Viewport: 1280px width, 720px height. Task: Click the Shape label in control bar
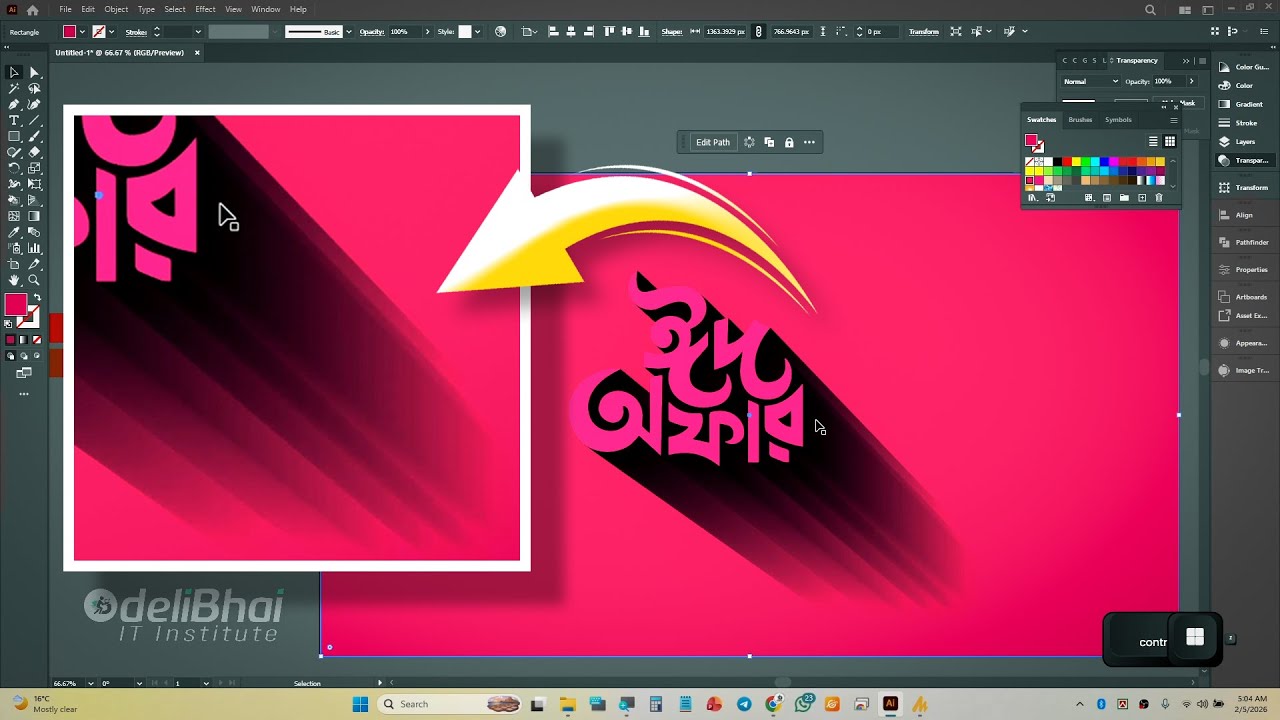point(671,31)
